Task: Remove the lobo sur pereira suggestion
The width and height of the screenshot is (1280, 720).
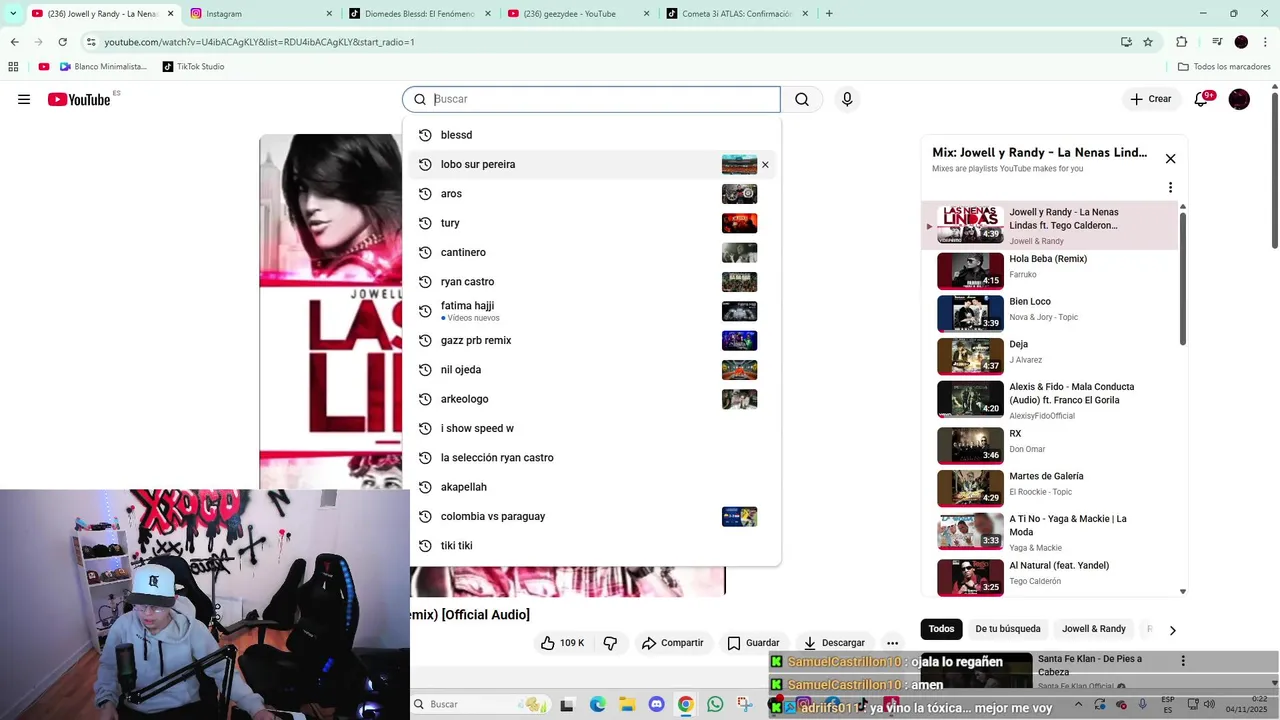Action: pyautogui.click(x=765, y=165)
